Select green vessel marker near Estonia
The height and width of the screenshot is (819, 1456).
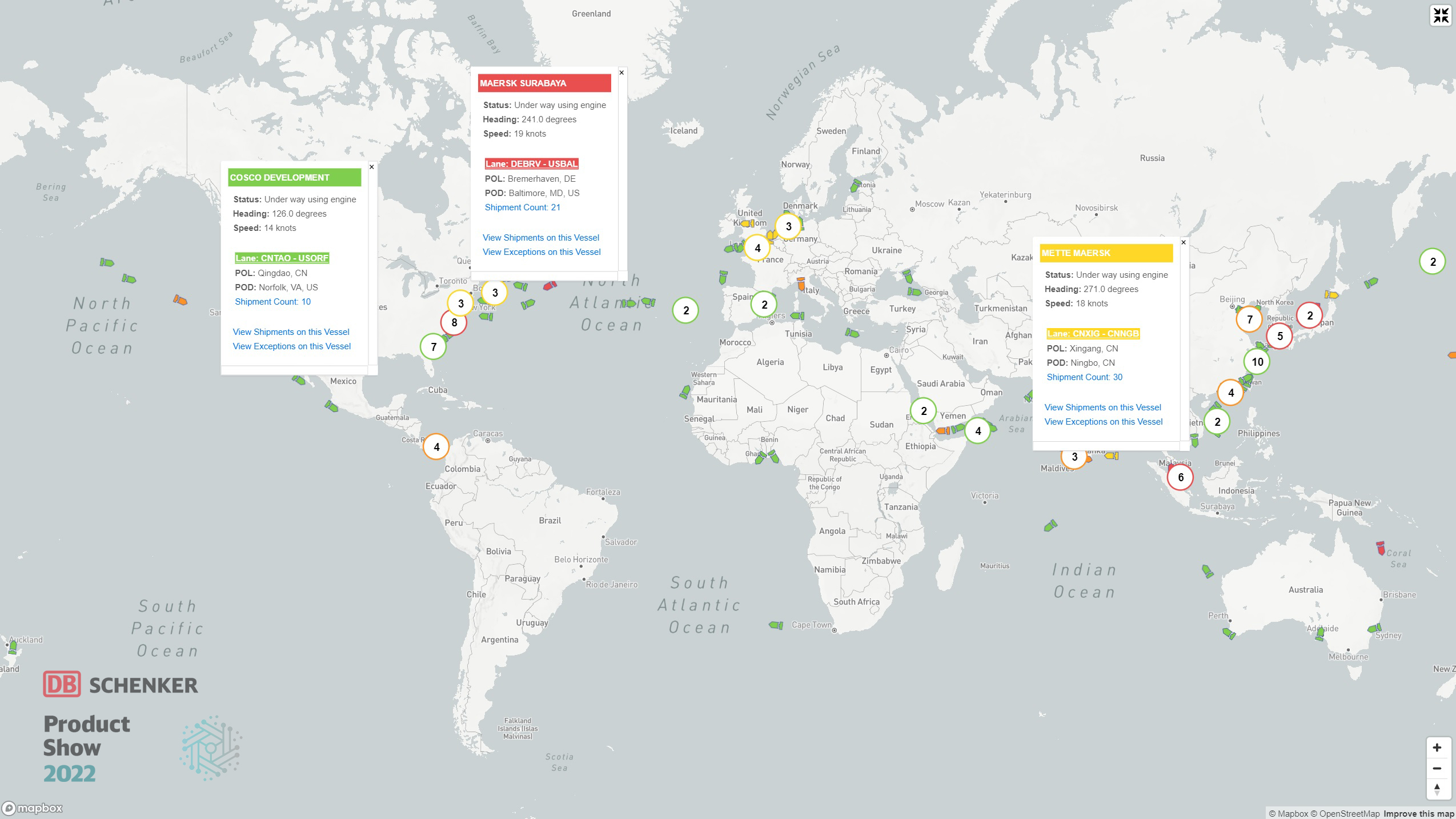pos(855,185)
